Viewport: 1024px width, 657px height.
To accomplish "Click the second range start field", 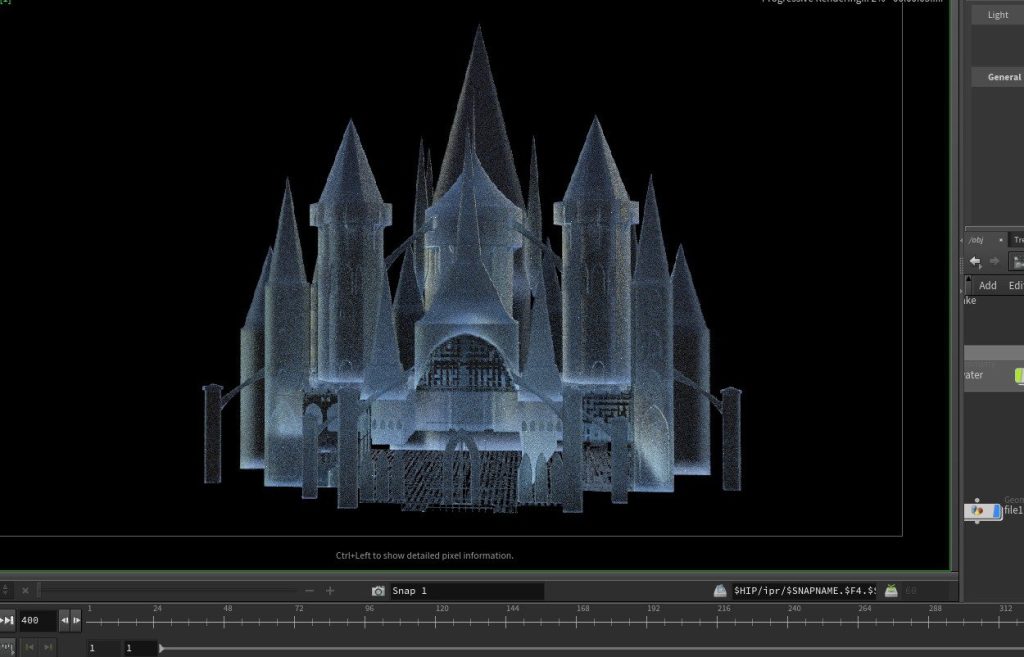I will pos(140,649).
